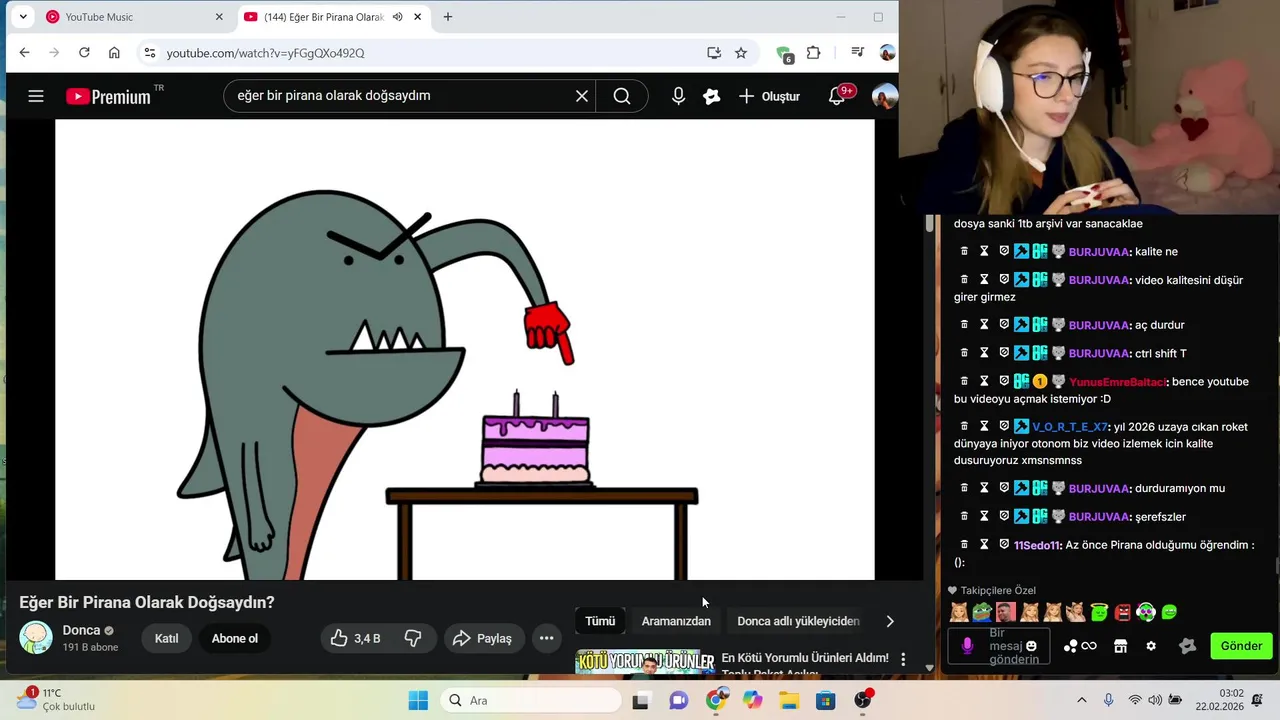The width and height of the screenshot is (1280, 720).
Task: Open options for En Kötü Yorumlu video
Action: [903, 660]
